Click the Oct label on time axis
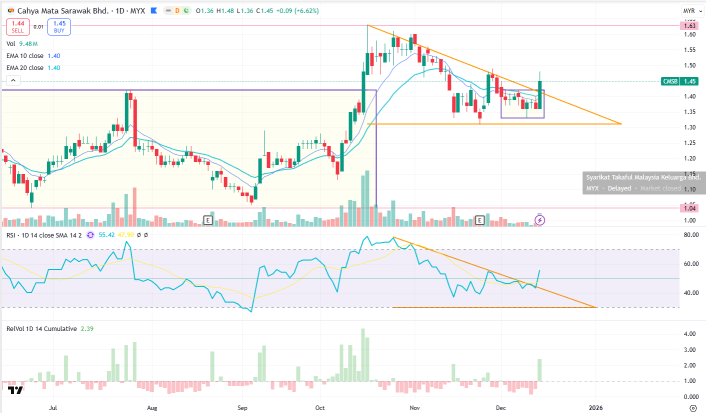 click(x=320, y=408)
